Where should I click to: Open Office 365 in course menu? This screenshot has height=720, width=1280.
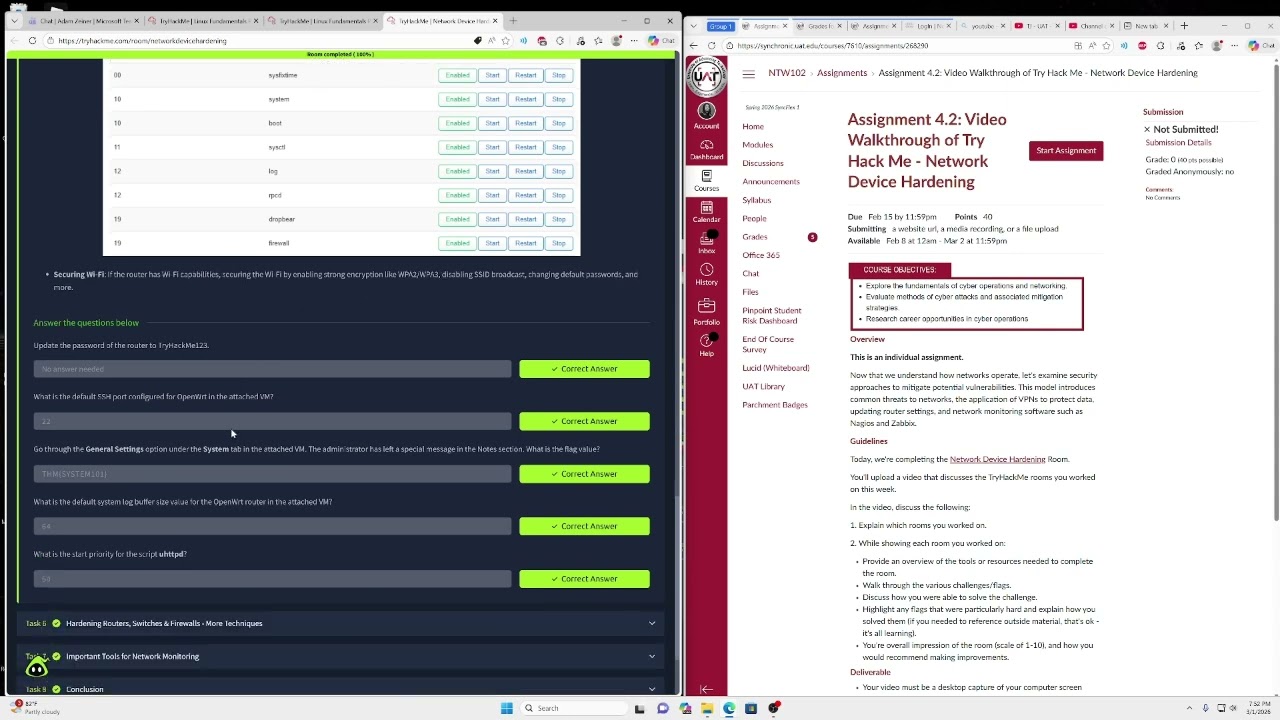[x=760, y=255]
